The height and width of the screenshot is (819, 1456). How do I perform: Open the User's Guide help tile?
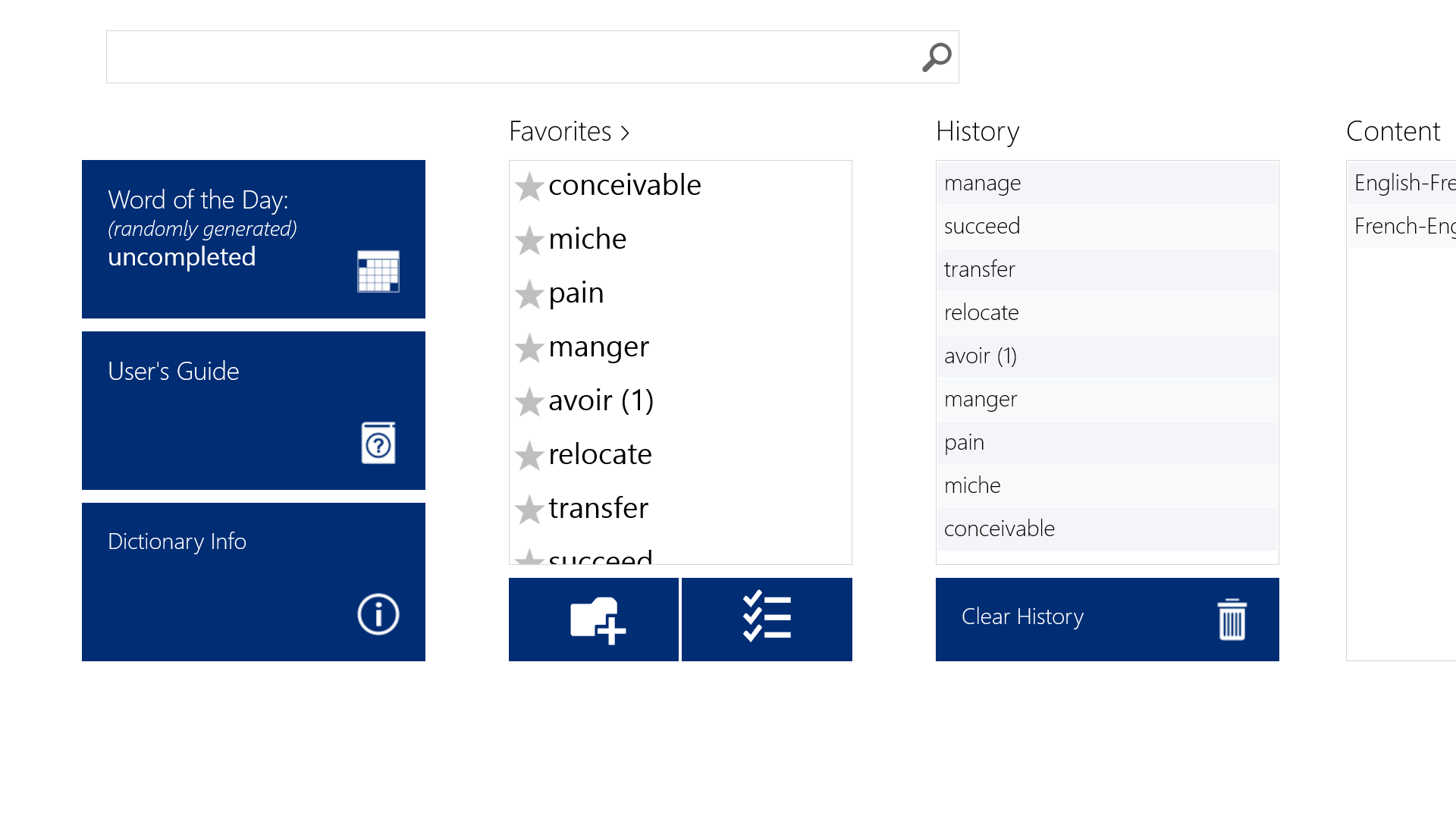(253, 410)
